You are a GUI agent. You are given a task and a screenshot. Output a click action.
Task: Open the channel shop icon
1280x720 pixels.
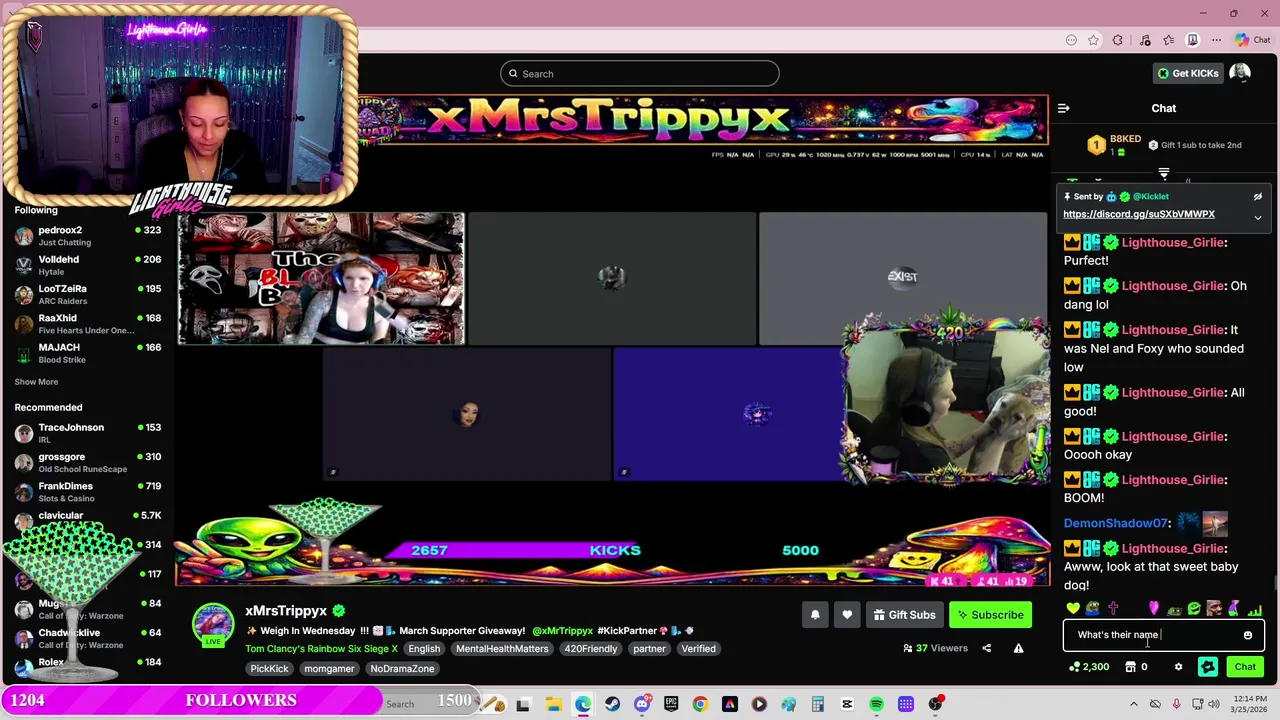[1130, 667]
